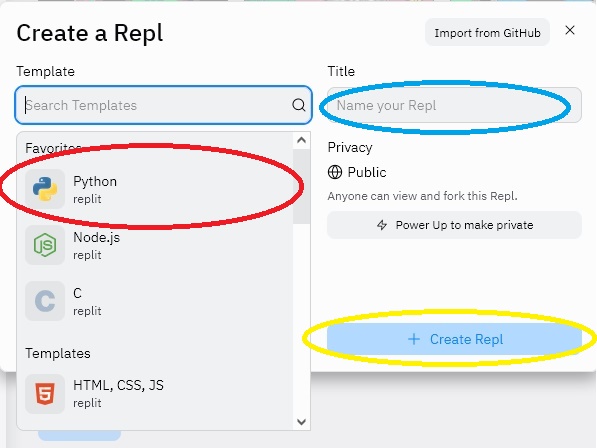Click the globe icon beside Public
This screenshot has height=448, width=597.
335,172
